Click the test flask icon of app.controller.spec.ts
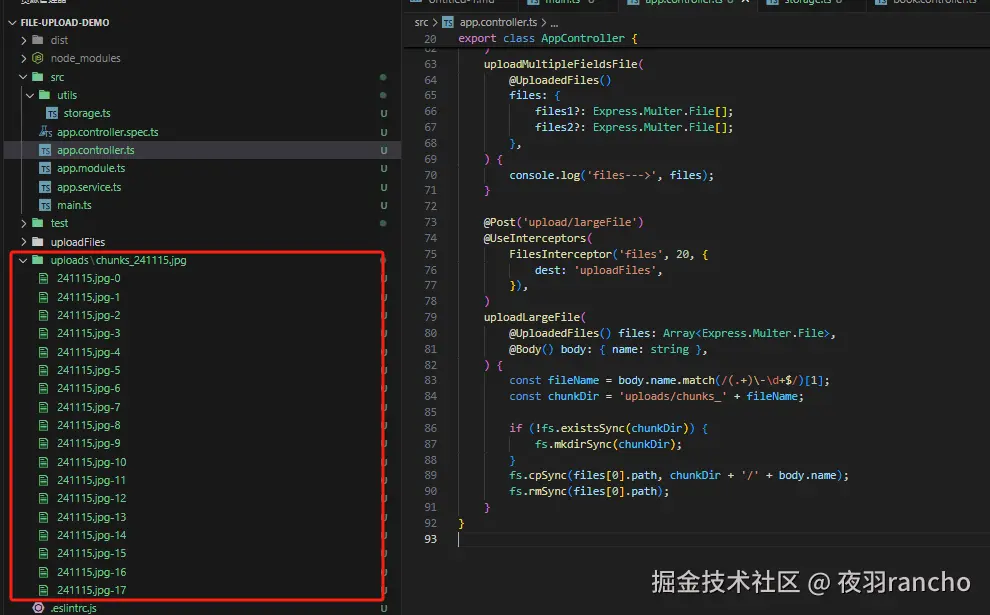The width and height of the screenshot is (990, 615). pyautogui.click(x=45, y=132)
